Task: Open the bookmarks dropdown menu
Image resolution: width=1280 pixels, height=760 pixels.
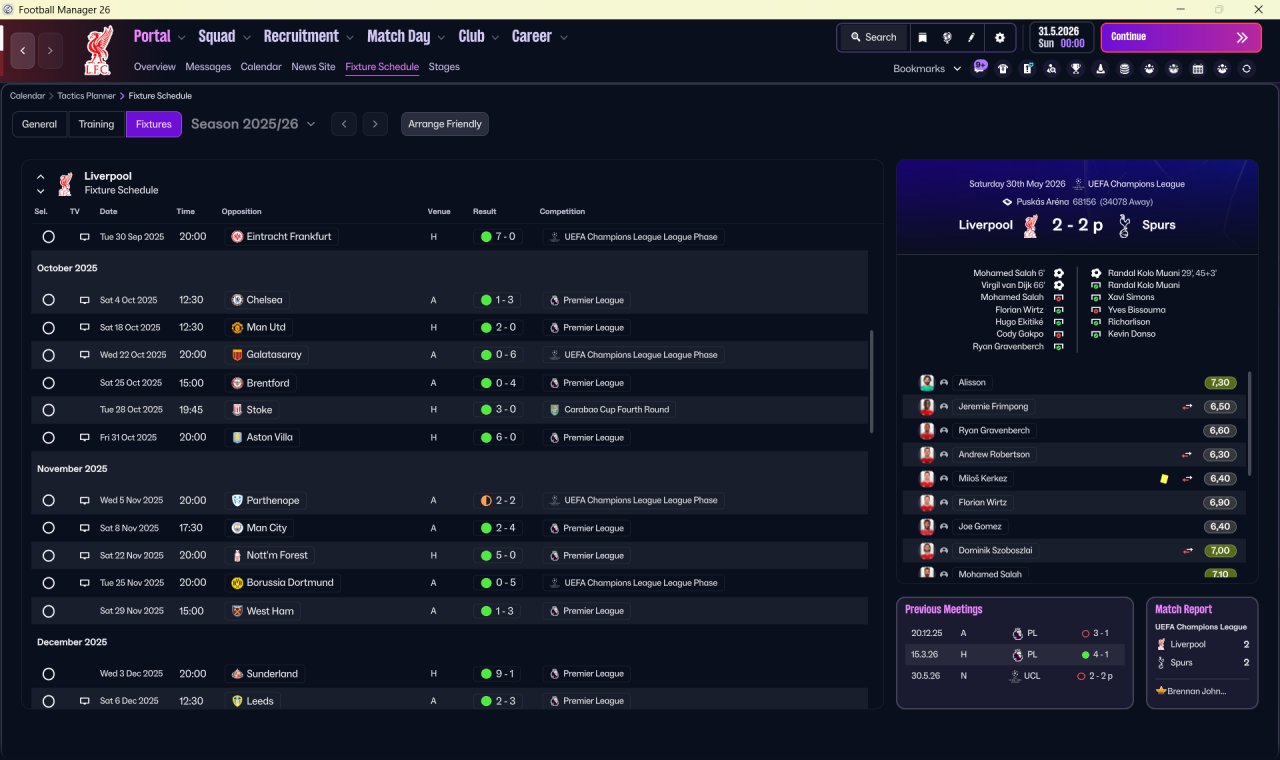Action: click(x=927, y=68)
